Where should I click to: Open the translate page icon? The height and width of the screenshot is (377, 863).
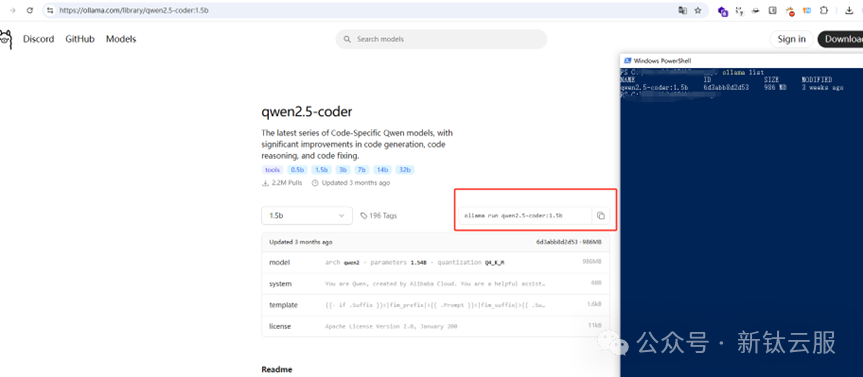point(682,10)
